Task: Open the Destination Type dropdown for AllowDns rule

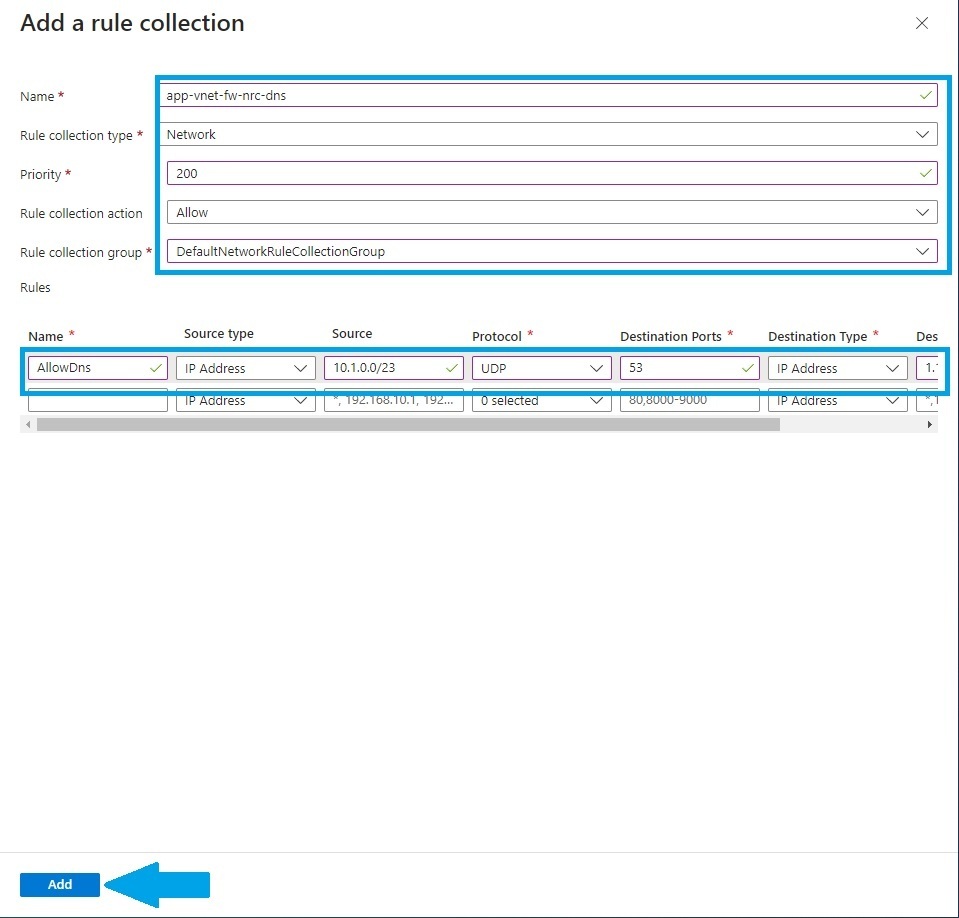Action: point(893,368)
